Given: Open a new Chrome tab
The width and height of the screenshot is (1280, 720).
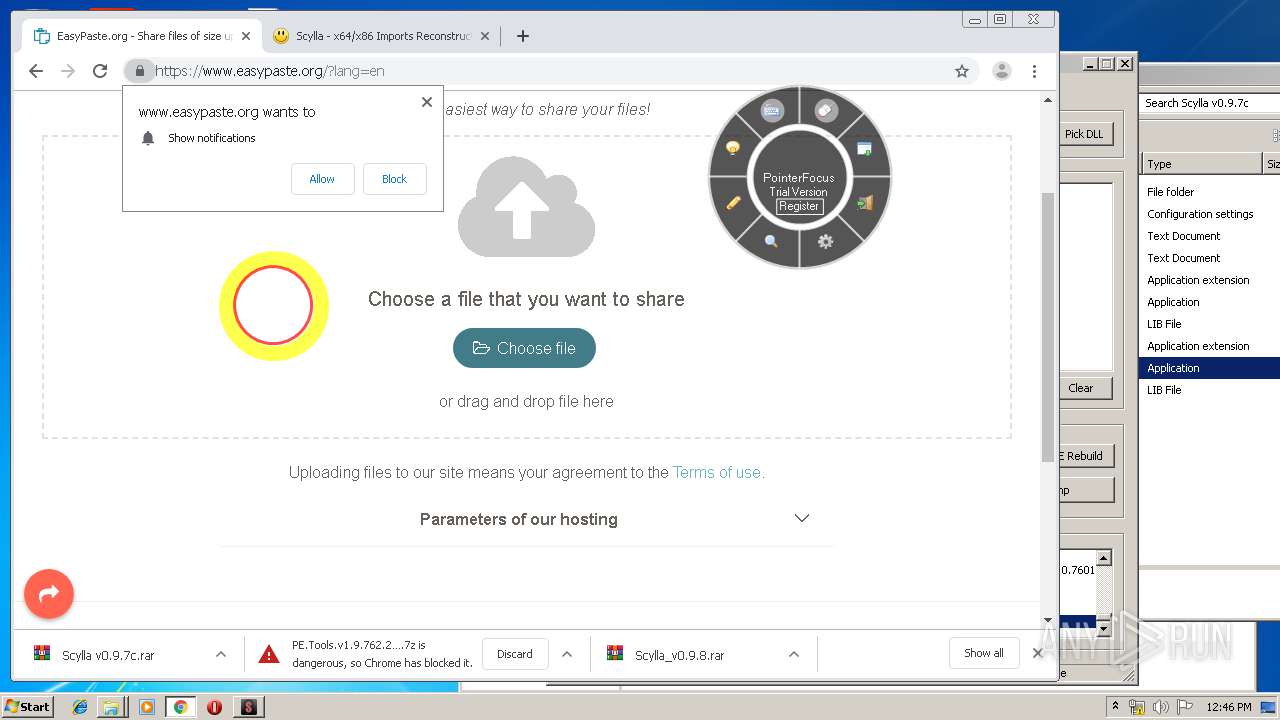Looking at the screenshot, I should (522, 36).
